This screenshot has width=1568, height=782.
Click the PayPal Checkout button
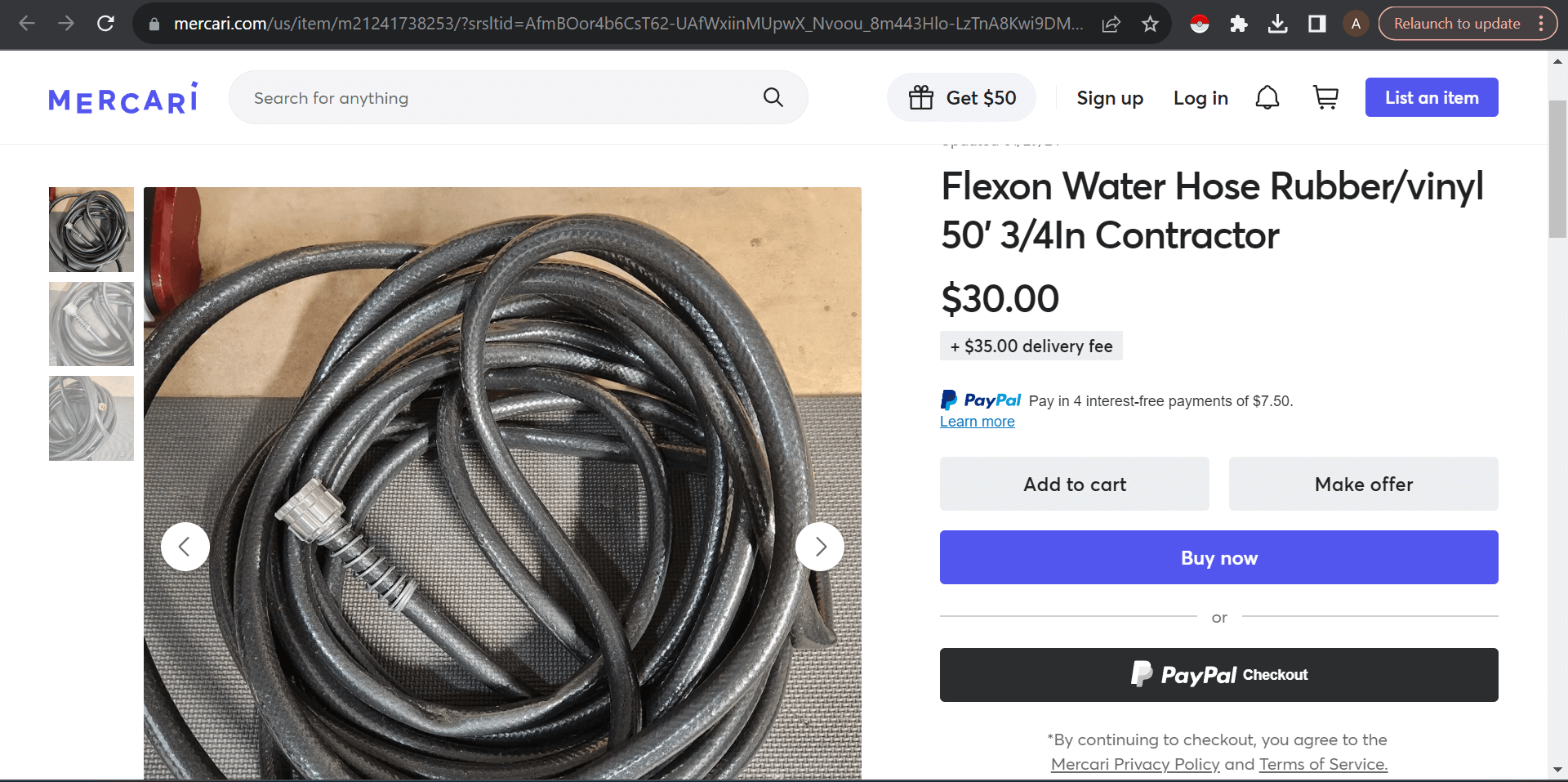[1218, 674]
